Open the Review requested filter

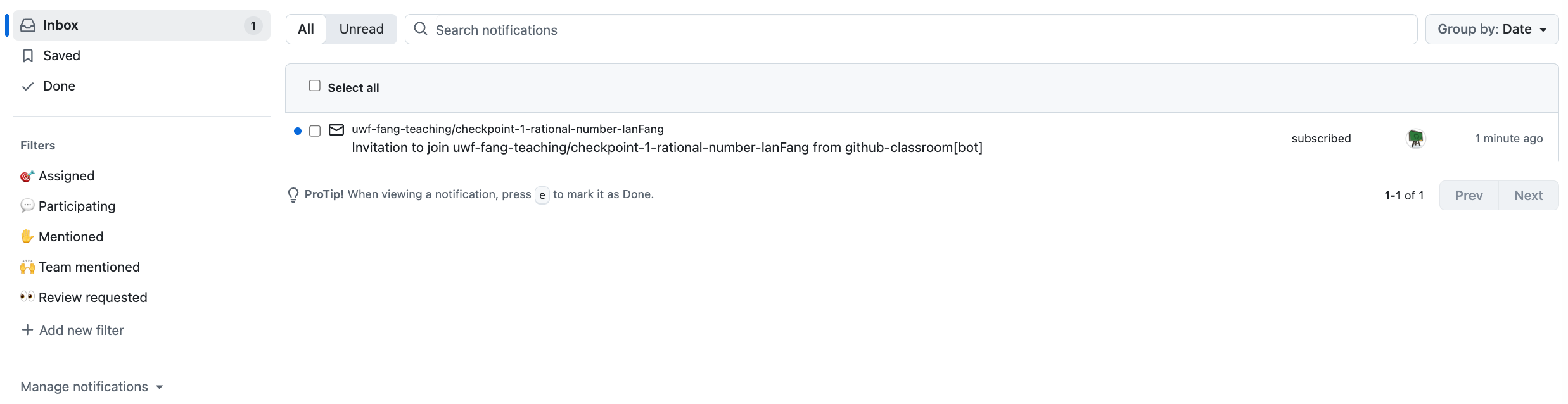(x=92, y=298)
